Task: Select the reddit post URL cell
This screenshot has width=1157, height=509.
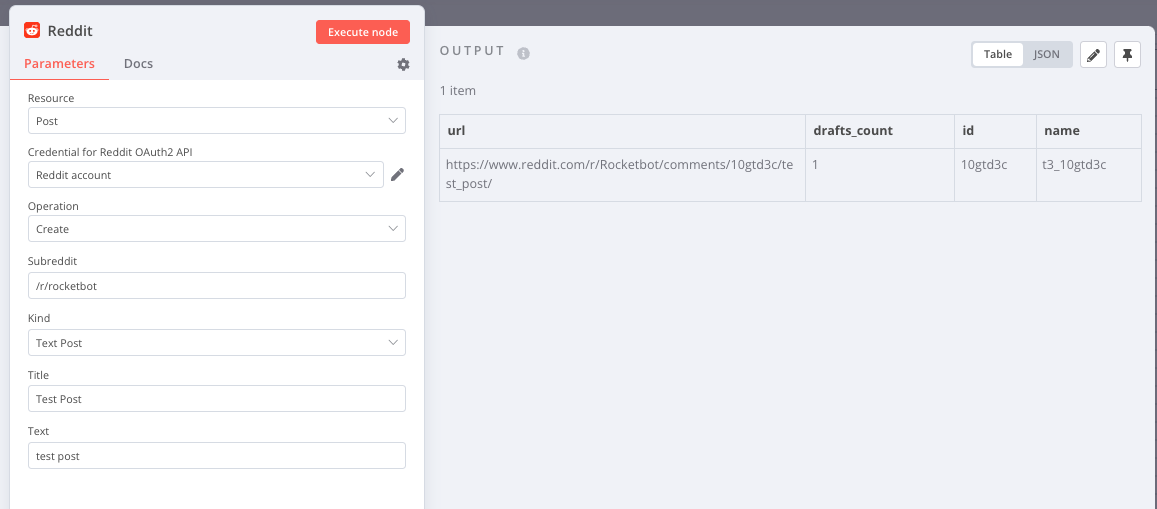Action: 621,174
